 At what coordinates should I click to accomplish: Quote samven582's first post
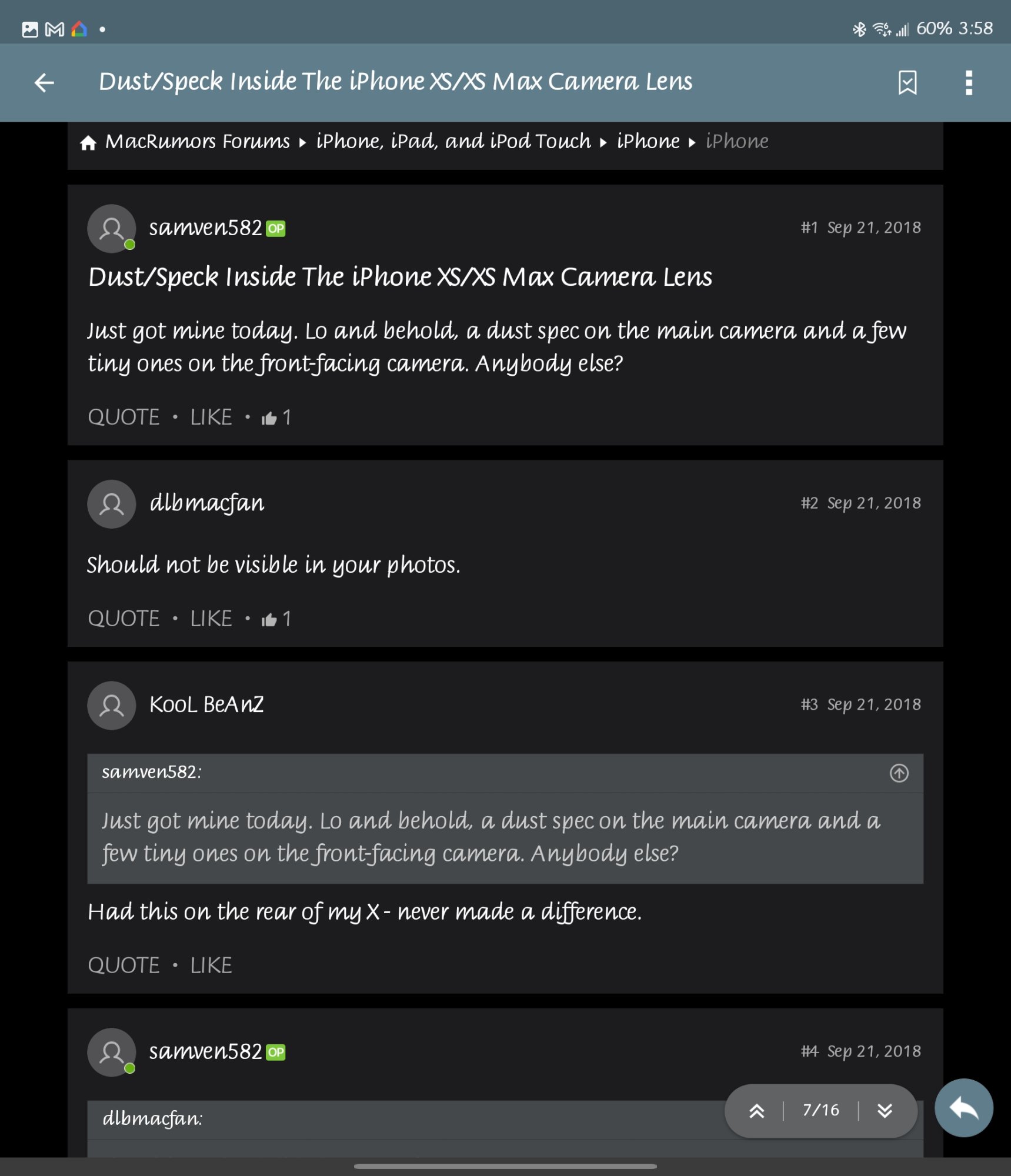(x=124, y=417)
